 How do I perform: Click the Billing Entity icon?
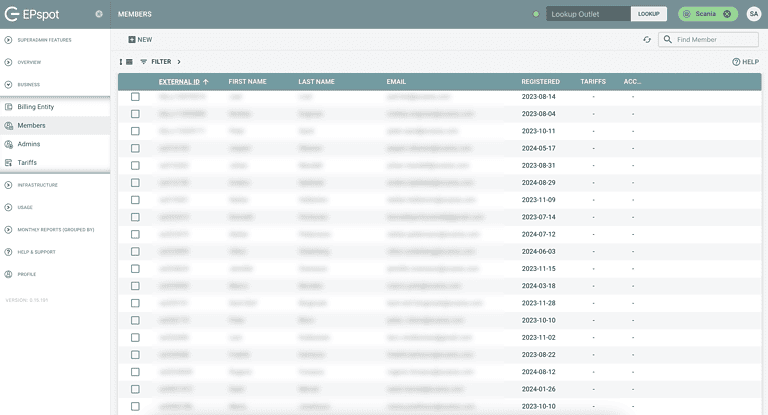[x=8, y=107]
